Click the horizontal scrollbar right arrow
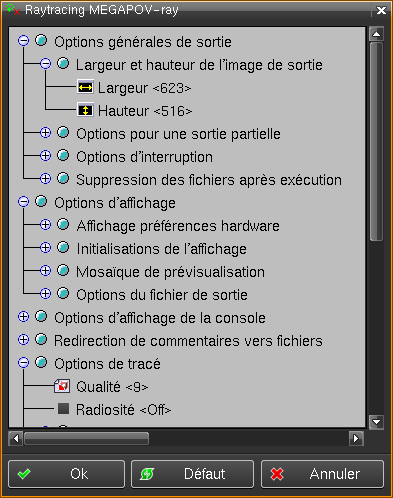The image size is (393, 498). (356, 438)
